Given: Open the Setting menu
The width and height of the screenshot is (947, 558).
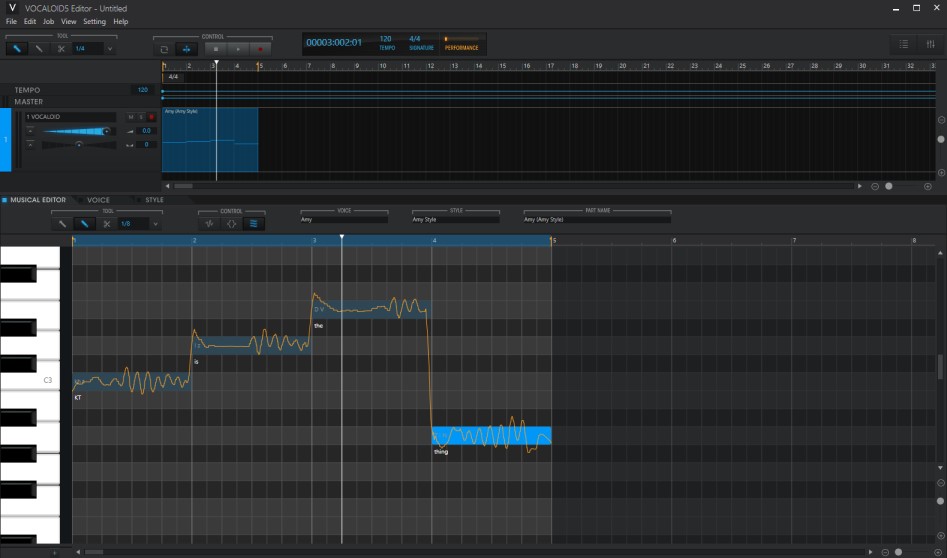Looking at the screenshot, I should [94, 22].
